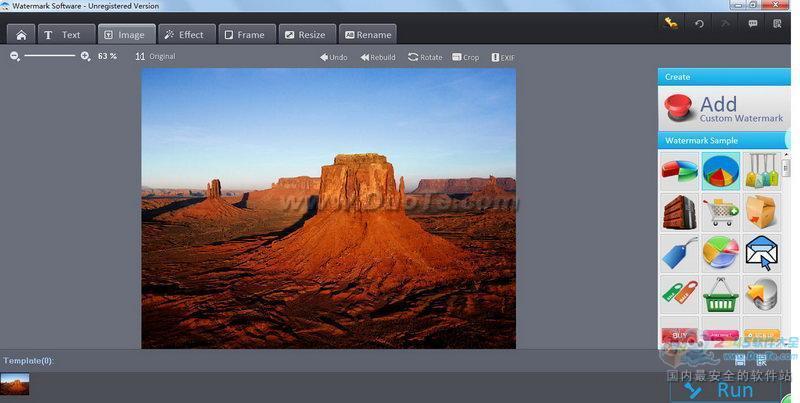Select the database with arrow sample
The image size is (800, 403).
coord(761,294)
